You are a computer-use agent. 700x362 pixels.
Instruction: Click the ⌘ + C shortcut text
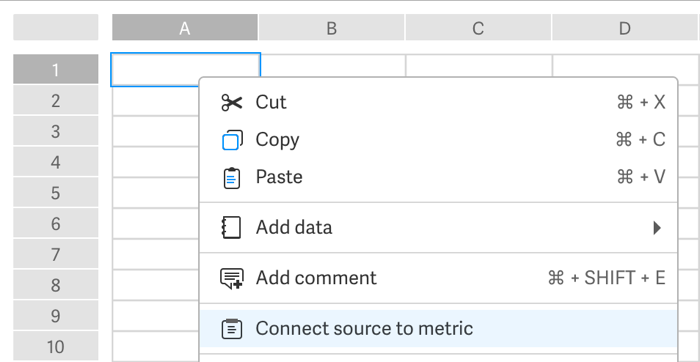click(x=641, y=140)
